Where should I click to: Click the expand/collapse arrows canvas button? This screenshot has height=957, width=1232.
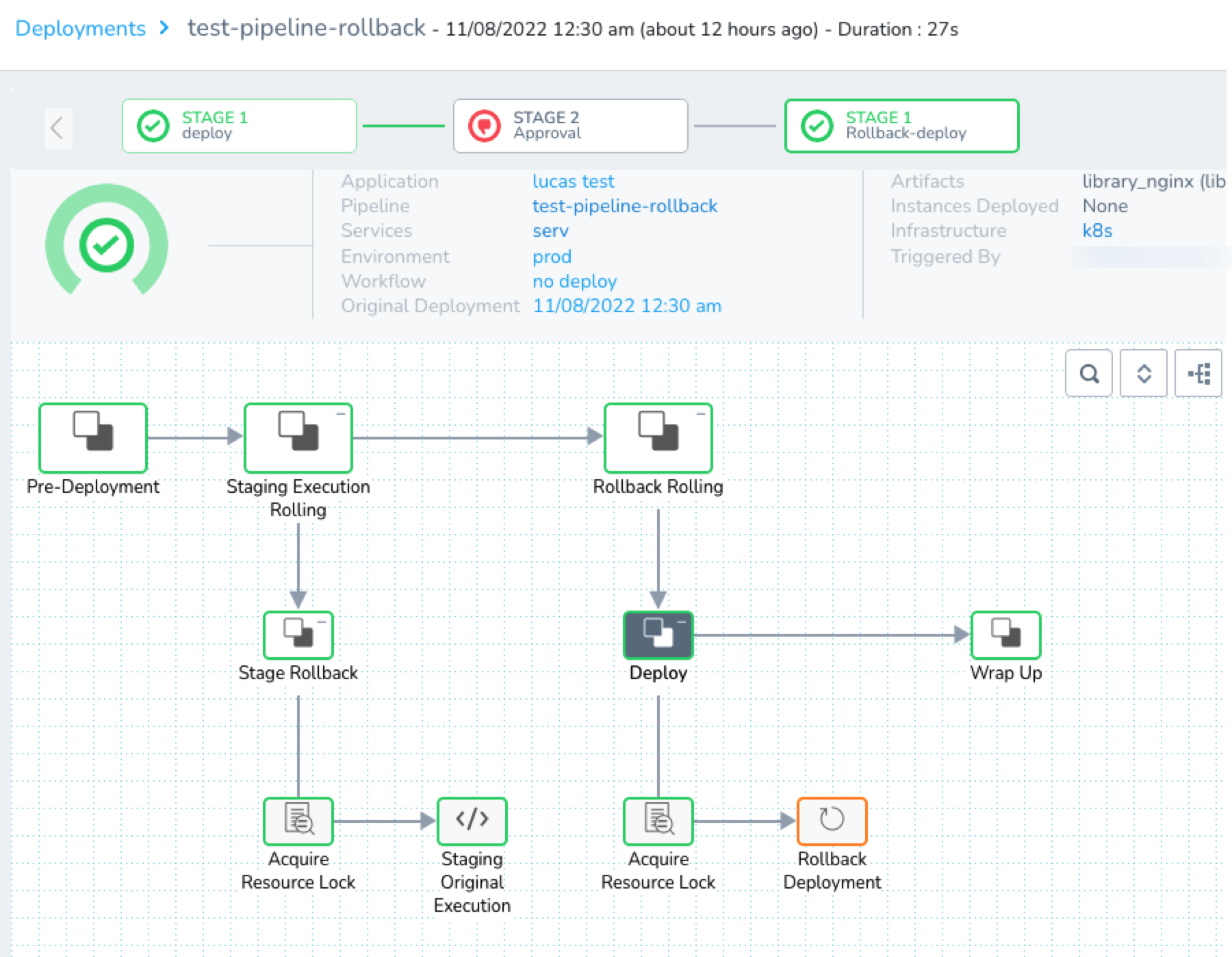coord(1144,374)
